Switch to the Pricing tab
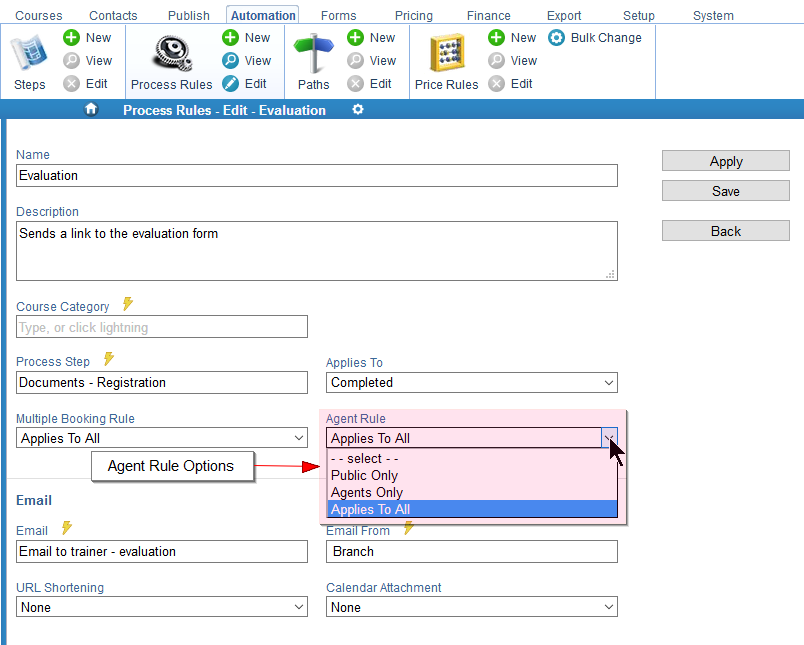Viewport: 804px width, 645px height. [x=414, y=15]
